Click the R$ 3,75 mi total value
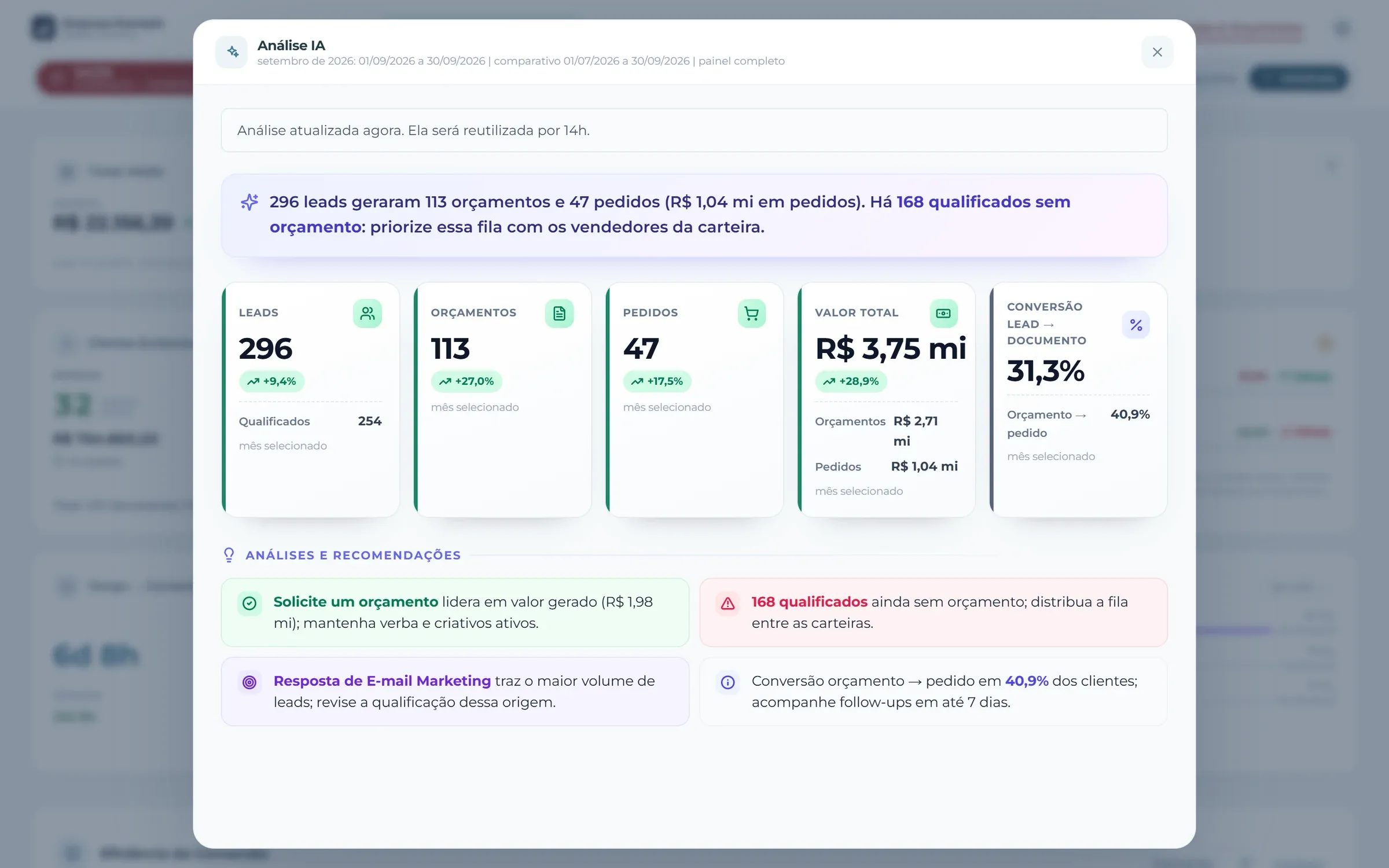This screenshot has width=1389, height=868. pos(891,348)
